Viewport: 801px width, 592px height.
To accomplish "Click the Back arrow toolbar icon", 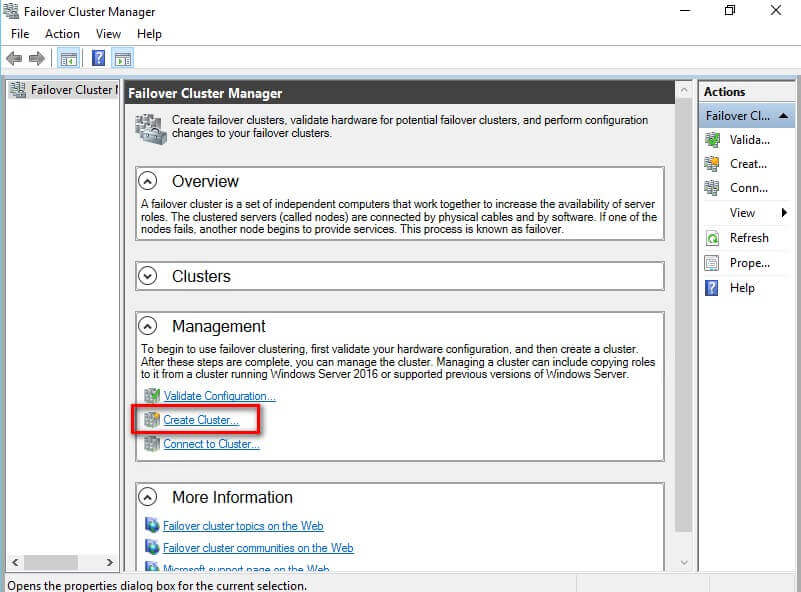I will tap(14, 59).
